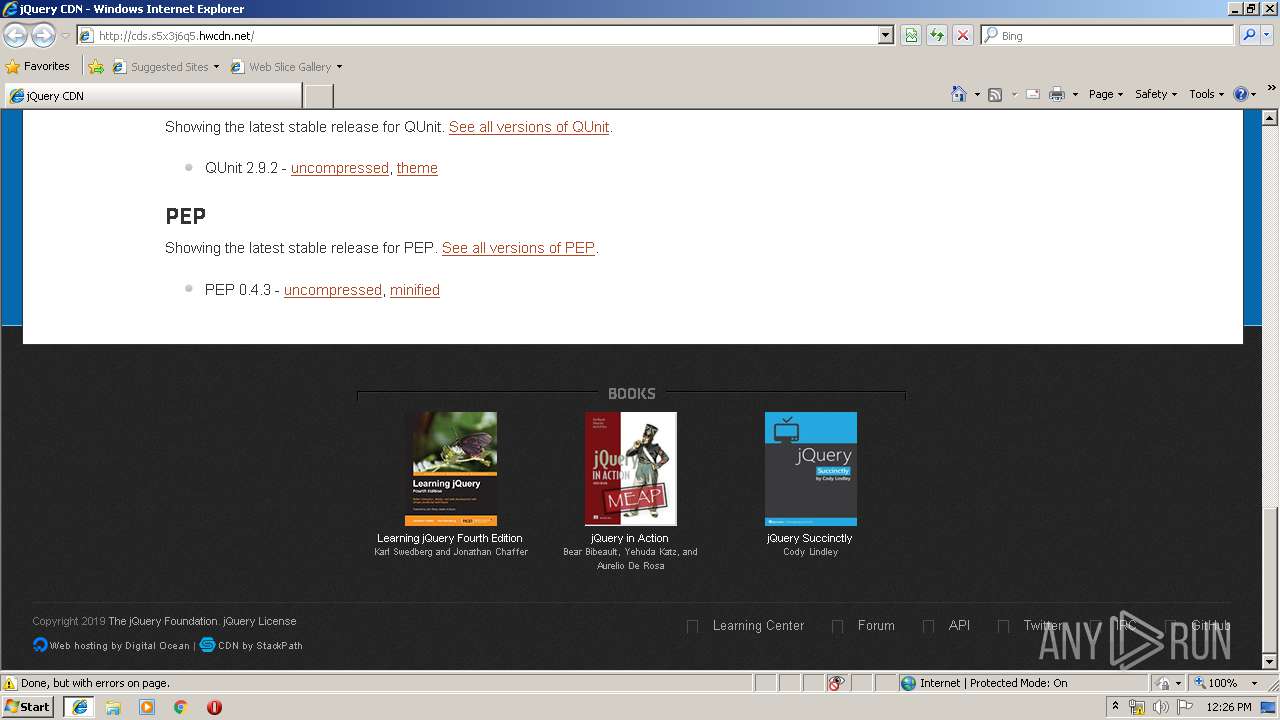This screenshot has height=720, width=1280.
Task: Open Forum footer link
Action: pos(876,626)
